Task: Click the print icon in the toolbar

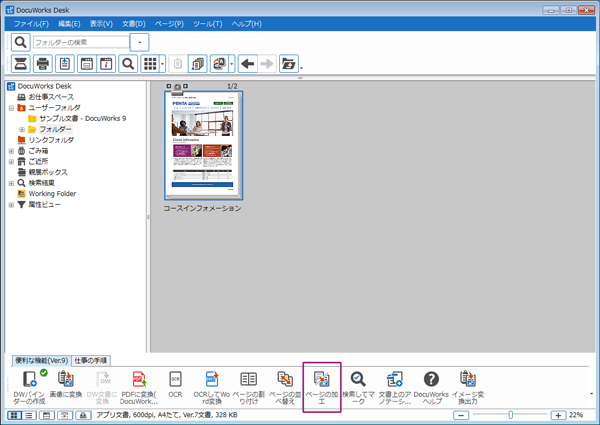Action: 42,64
